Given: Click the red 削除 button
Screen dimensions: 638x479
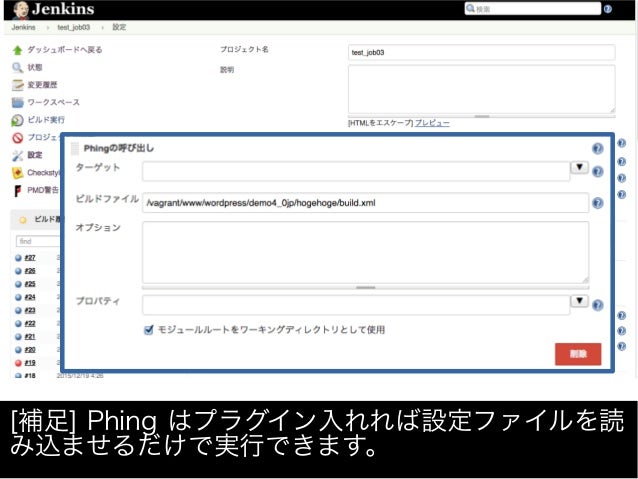Looking at the screenshot, I should [578, 354].
